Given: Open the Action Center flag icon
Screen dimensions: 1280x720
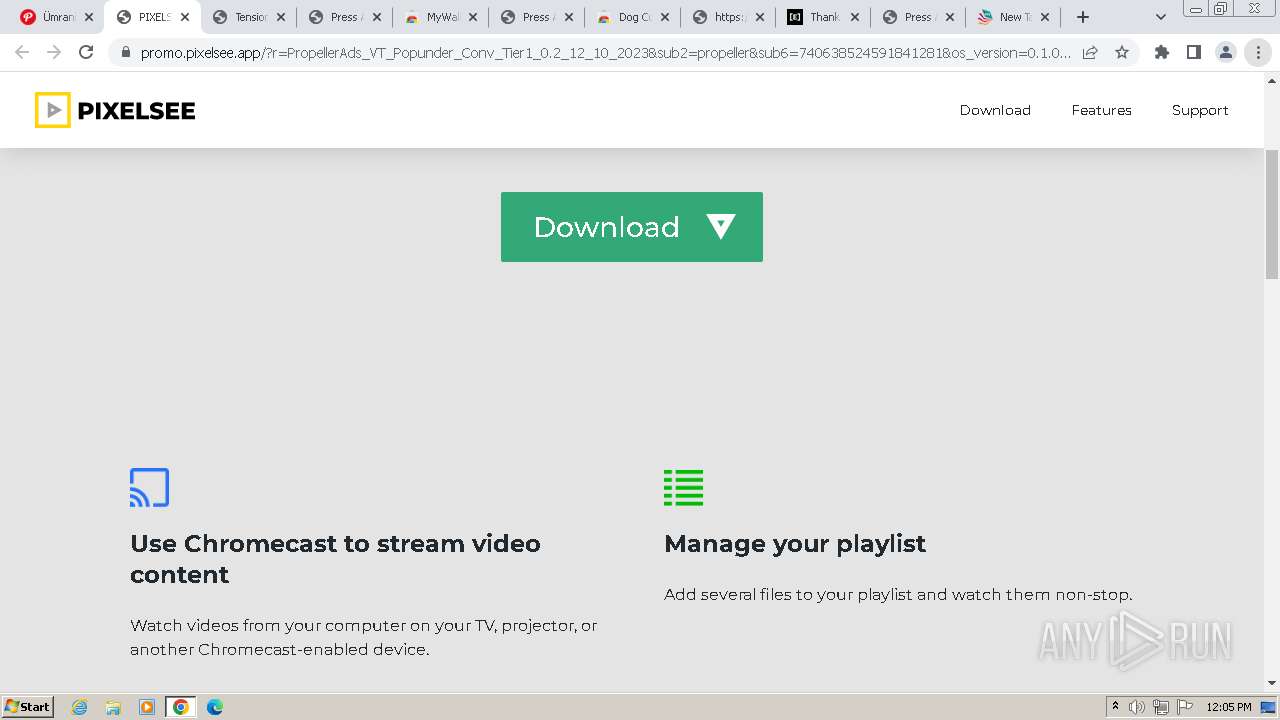Looking at the screenshot, I should pos(1185,707).
